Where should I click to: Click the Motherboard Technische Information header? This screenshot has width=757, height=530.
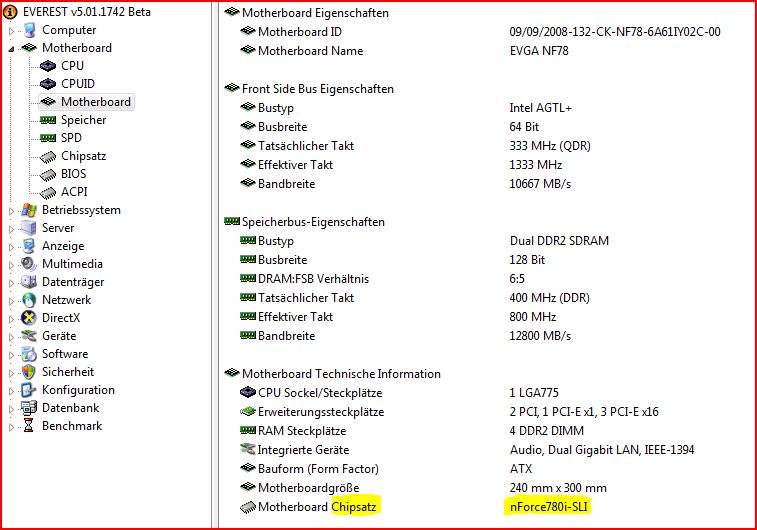pos(341,374)
